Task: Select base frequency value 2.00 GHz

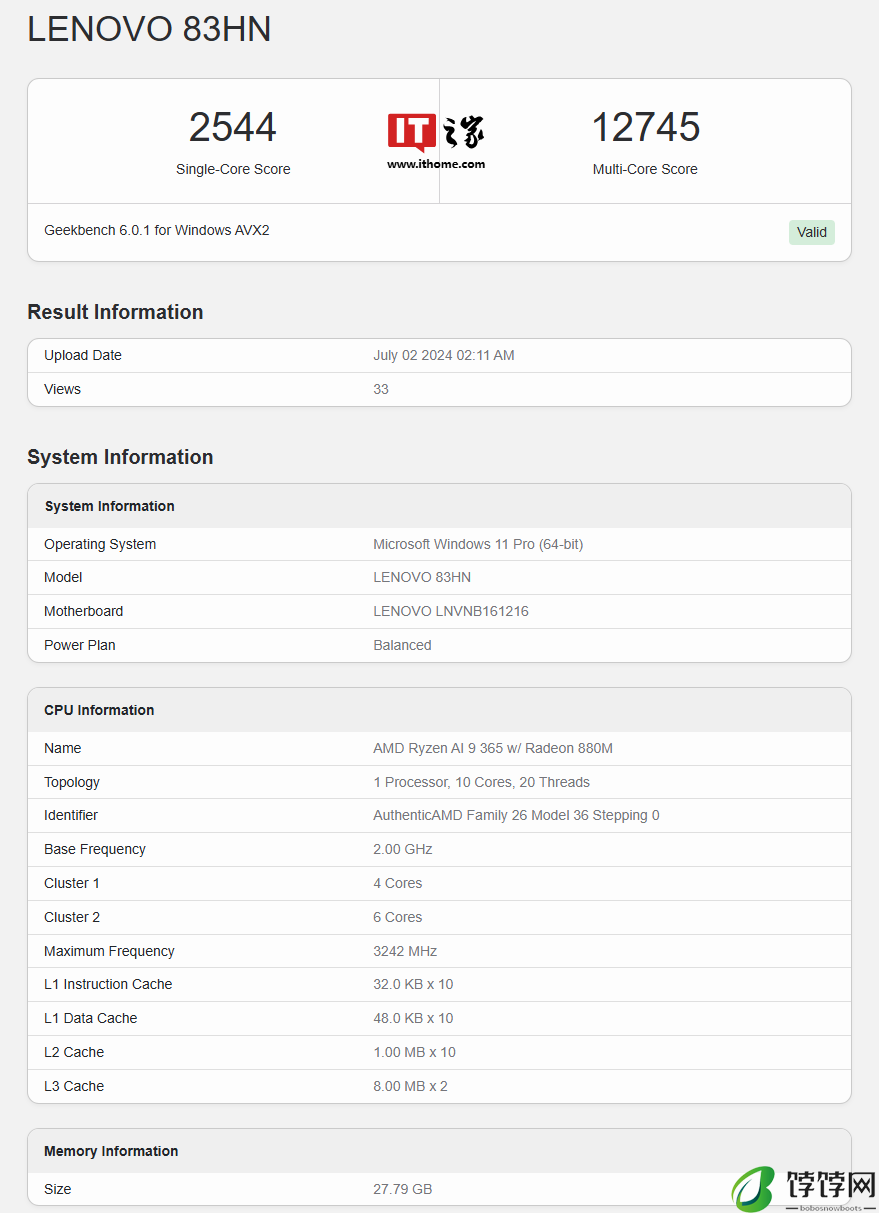Action: [403, 849]
